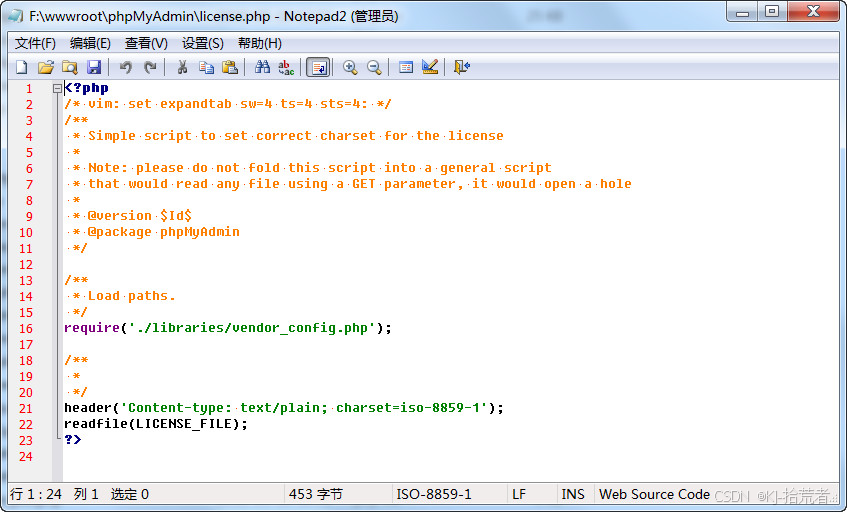Close the Notepad2 window
The width and height of the screenshot is (847, 512).
[x=814, y=12]
